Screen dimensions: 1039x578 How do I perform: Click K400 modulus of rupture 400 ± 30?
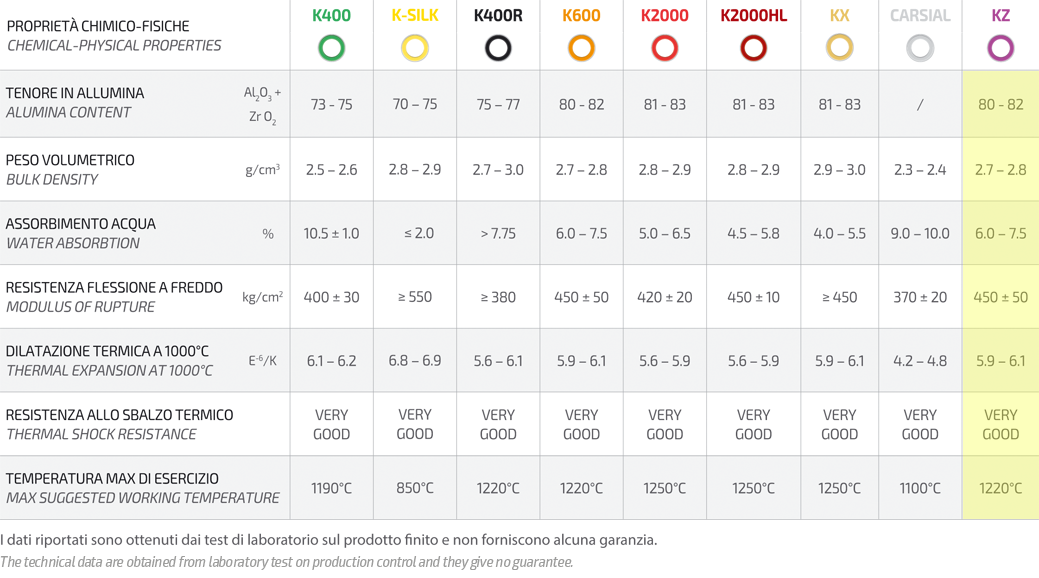331,298
